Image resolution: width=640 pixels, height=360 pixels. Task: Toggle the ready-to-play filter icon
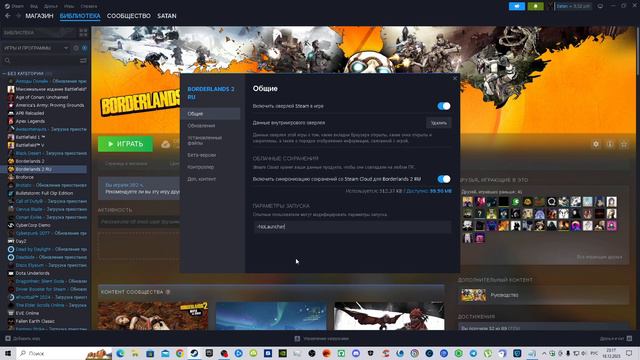pos(84,48)
